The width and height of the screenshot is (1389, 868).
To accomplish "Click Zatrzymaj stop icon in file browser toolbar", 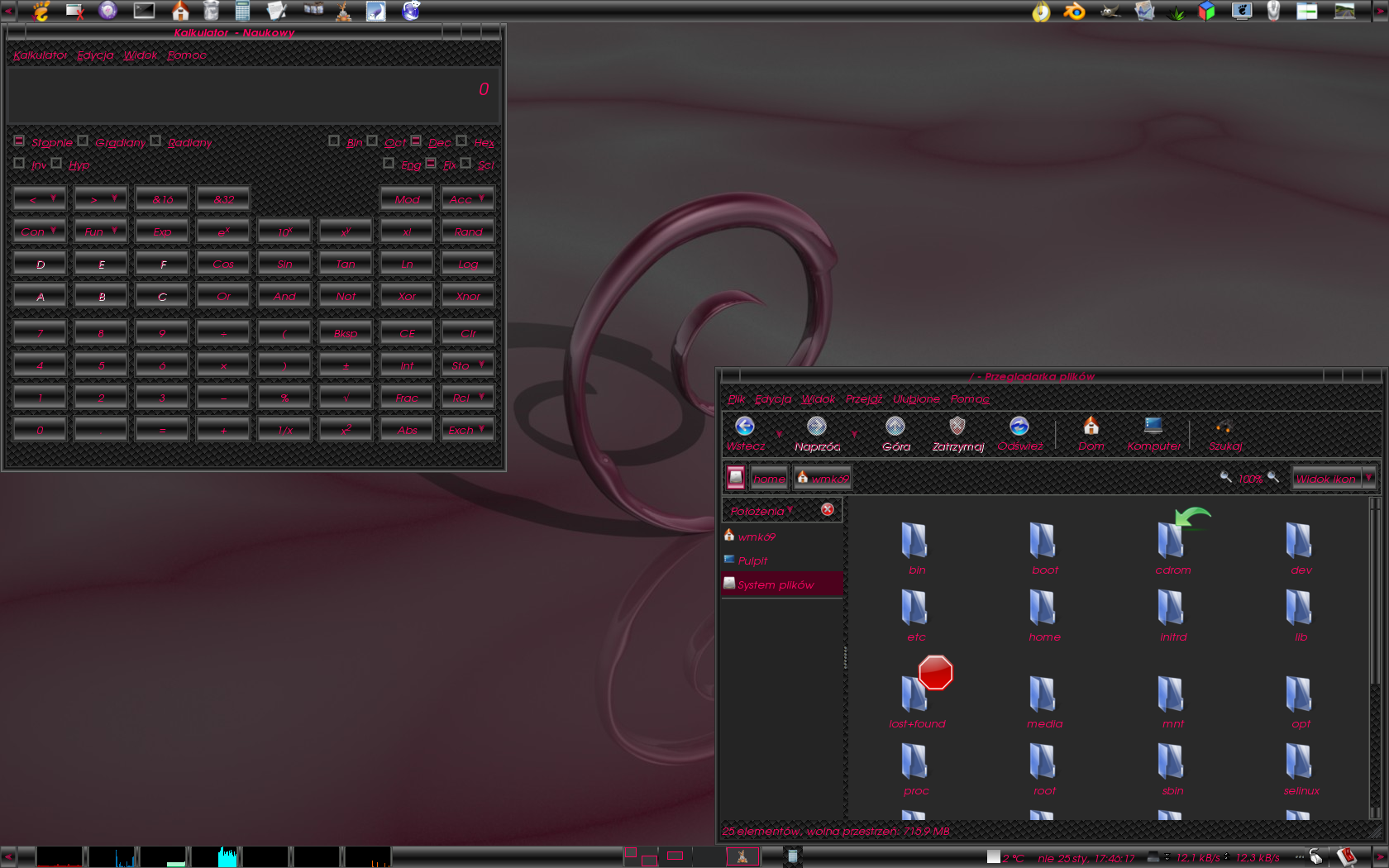I will pyautogui.click(x=957, y=426).
